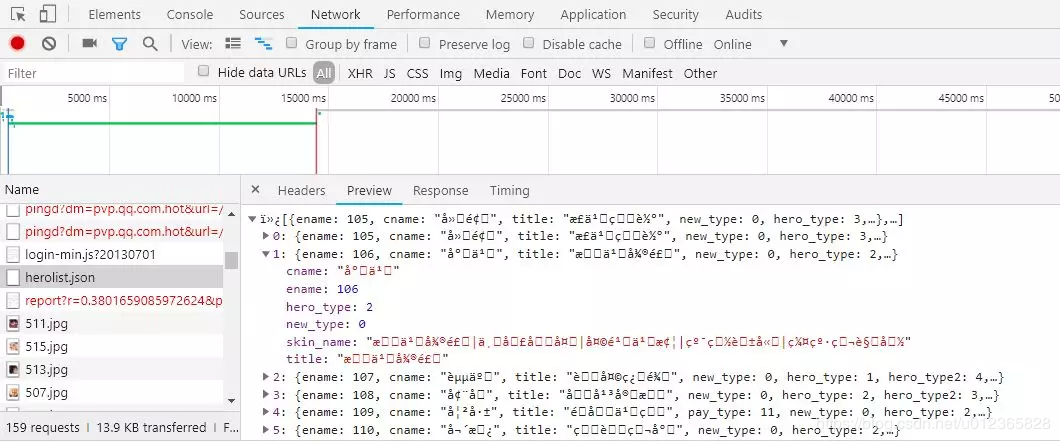
Task: Expand JSON item 0 (ename 105)
Action: [266, 237]
